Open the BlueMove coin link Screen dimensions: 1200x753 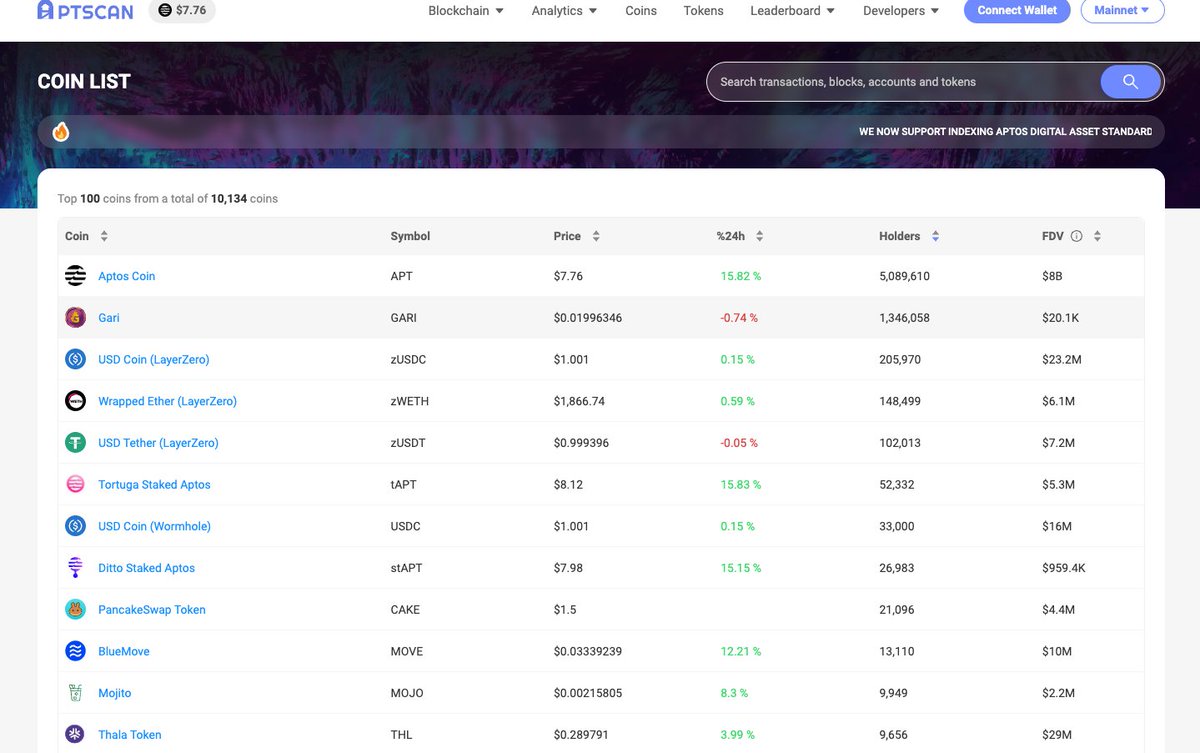(x=124, y=651)
